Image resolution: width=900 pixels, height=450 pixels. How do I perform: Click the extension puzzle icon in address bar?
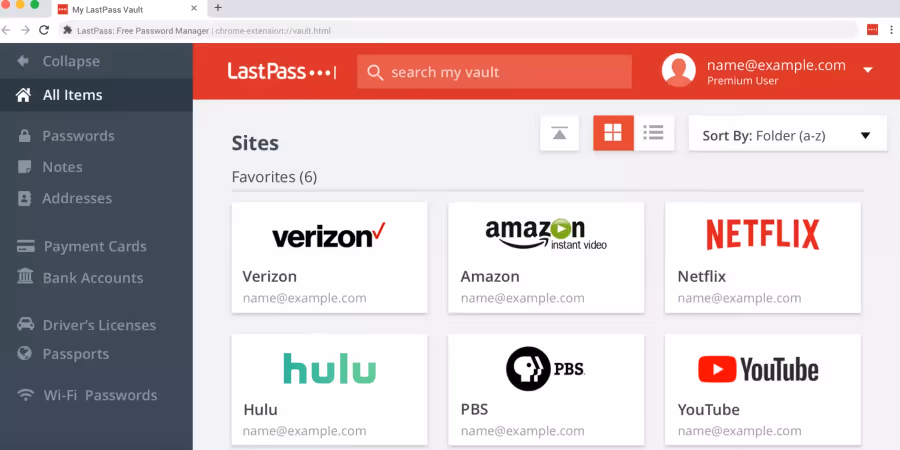tap(67, 30)
